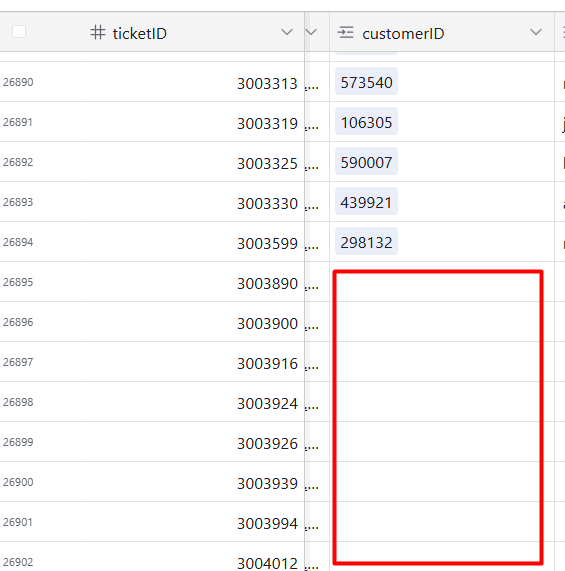Open the ticketID column dropdown arrow
Viewport: 565px width, 571px height.
(287, 32)
